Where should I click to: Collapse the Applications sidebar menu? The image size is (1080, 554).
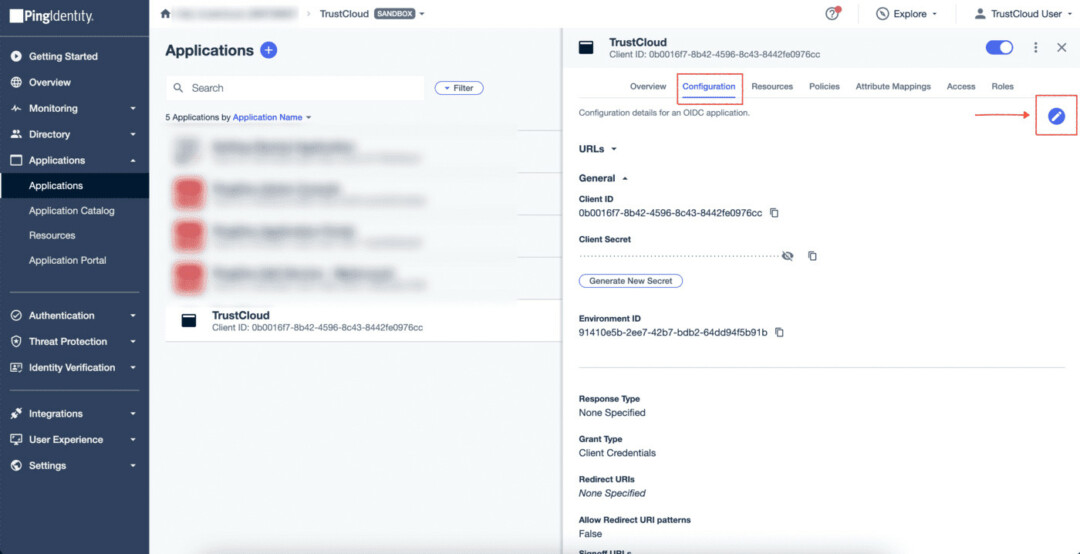[x=133, y=161]
